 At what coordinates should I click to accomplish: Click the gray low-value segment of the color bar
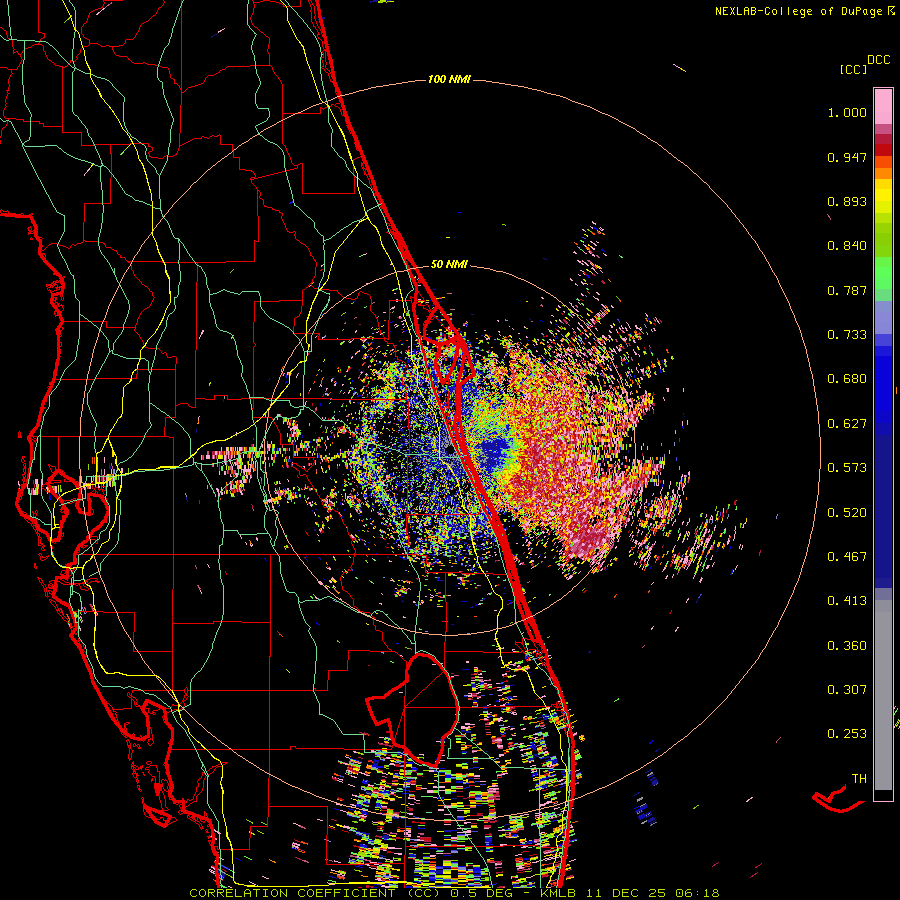883,695
